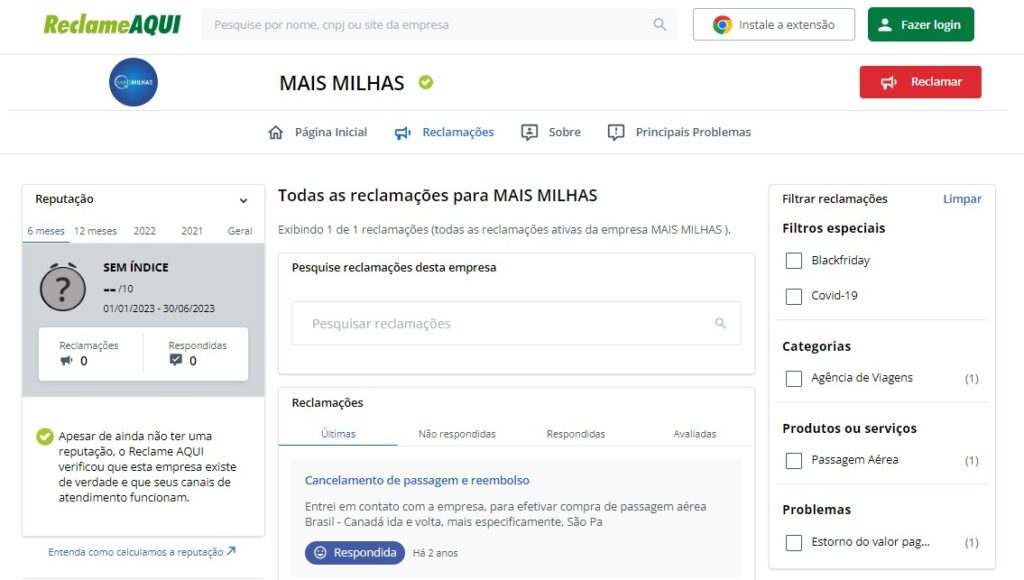Click the magnifier icon in top search bar
The height and width of the screenshot is (580, 1024).
click(x=659, y=25)
